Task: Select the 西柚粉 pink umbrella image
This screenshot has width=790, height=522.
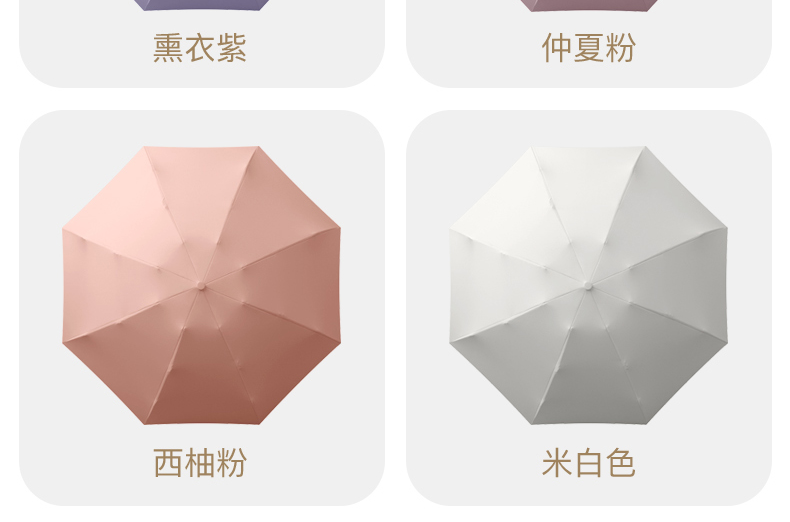Action: tap(201, 285)
